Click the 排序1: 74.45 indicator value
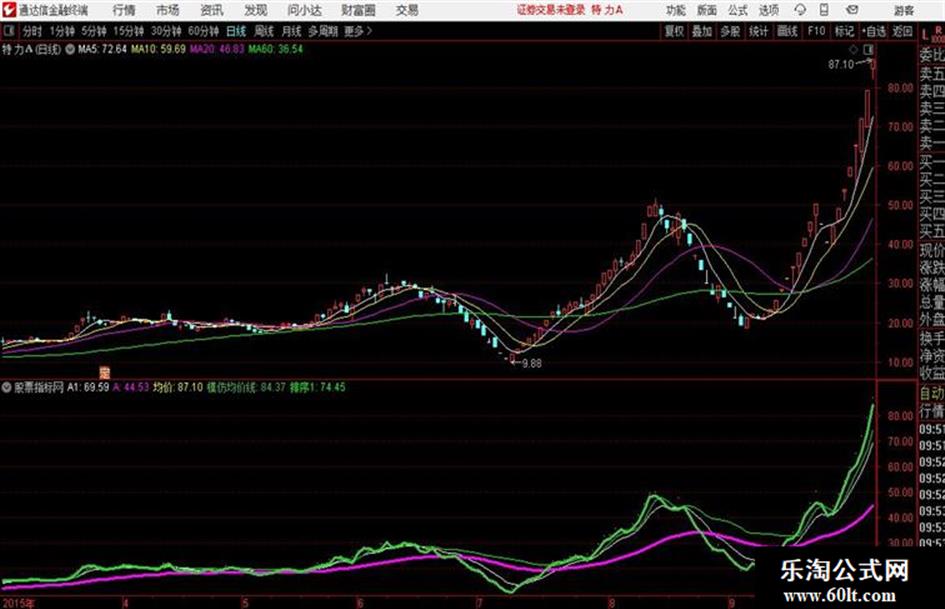The width and height of the screenshot is (945, 609). pyautogui.click(x=318, y=387)
